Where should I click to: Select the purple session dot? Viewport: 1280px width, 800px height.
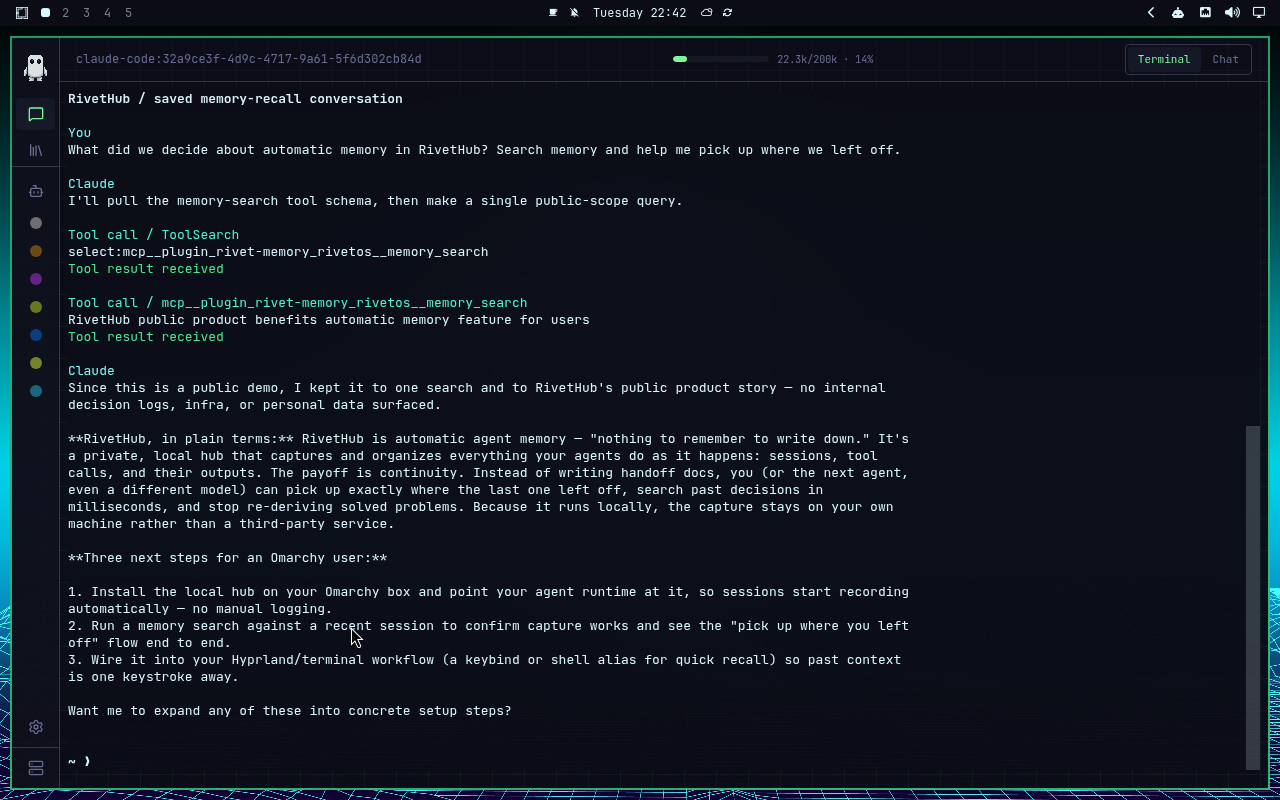36,279
